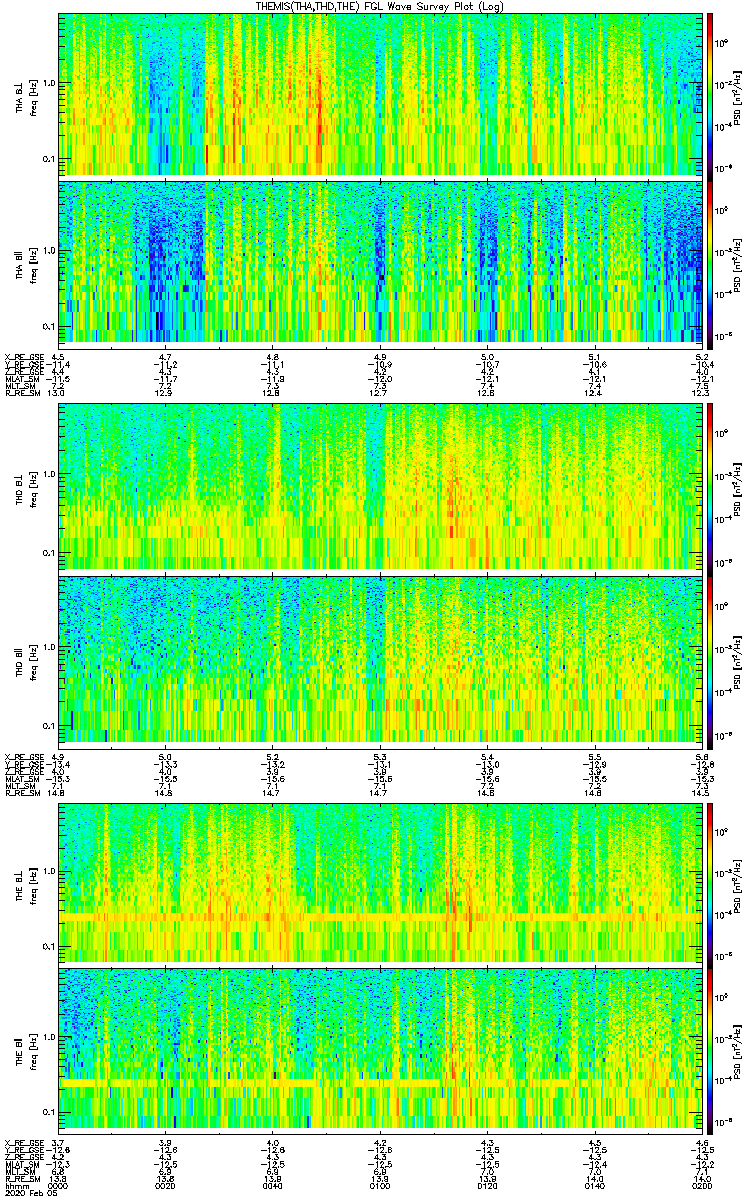Screen dimensions: 750x1200
Task: Click X_RE_GSE row label under THE panels
Action: coord(24,1143)
